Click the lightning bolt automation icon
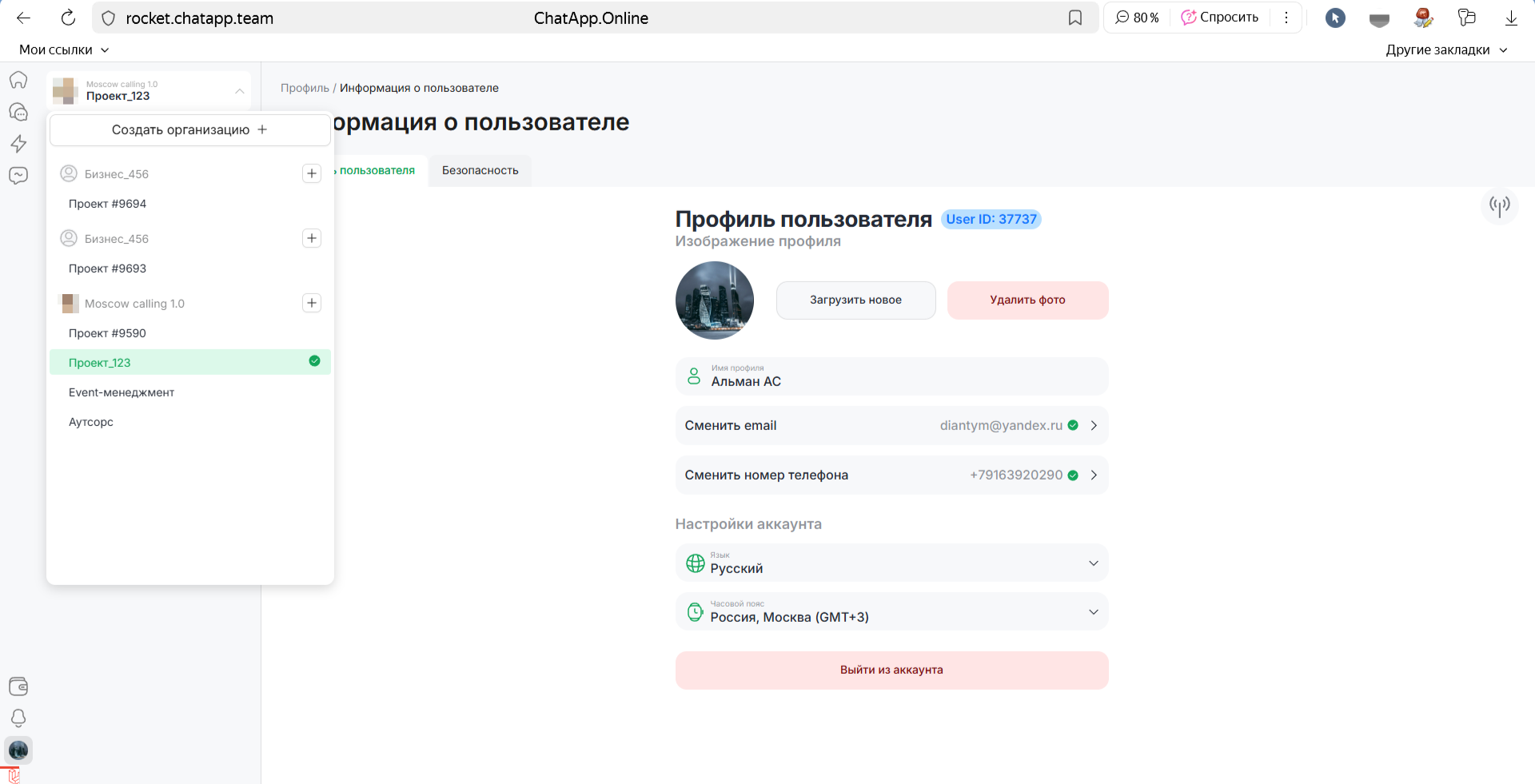The width and height of the screenshot is (1535, 784). point(18,144)
